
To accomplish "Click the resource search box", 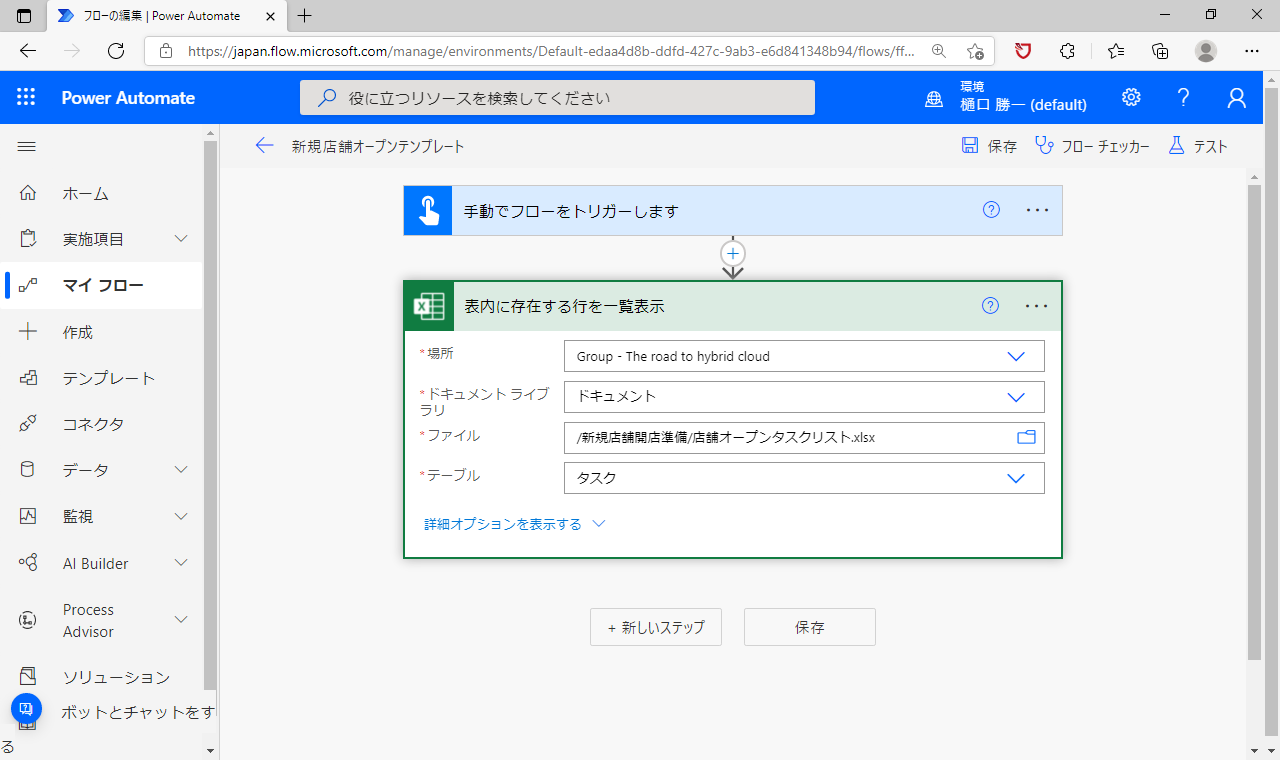I will click(557, 98).
